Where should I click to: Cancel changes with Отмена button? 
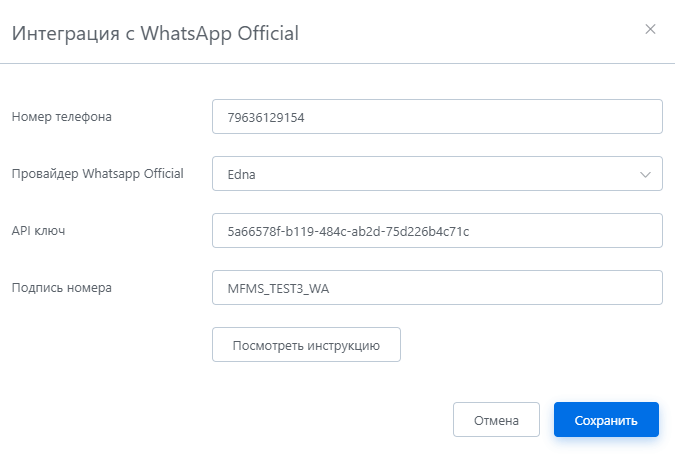(496, 420)
